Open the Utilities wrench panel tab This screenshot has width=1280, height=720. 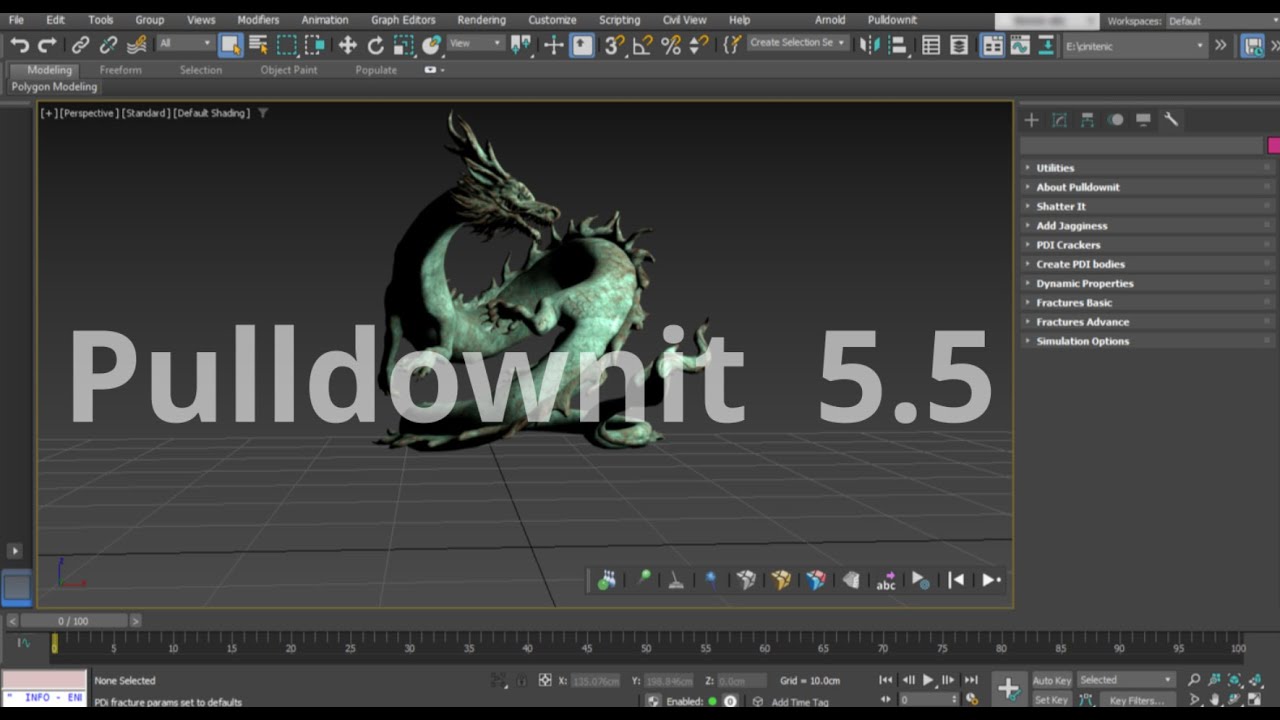pyautogui.click(x=1171, y=120)
